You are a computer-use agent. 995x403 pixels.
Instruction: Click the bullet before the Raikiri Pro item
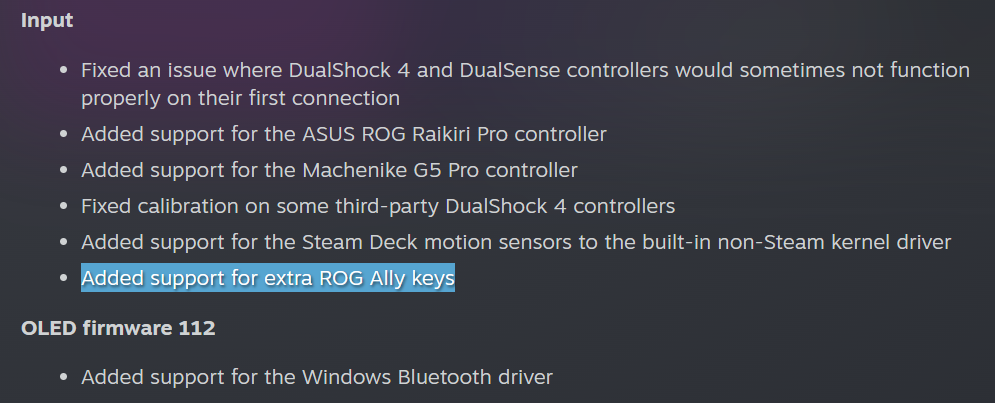point(63,134)
